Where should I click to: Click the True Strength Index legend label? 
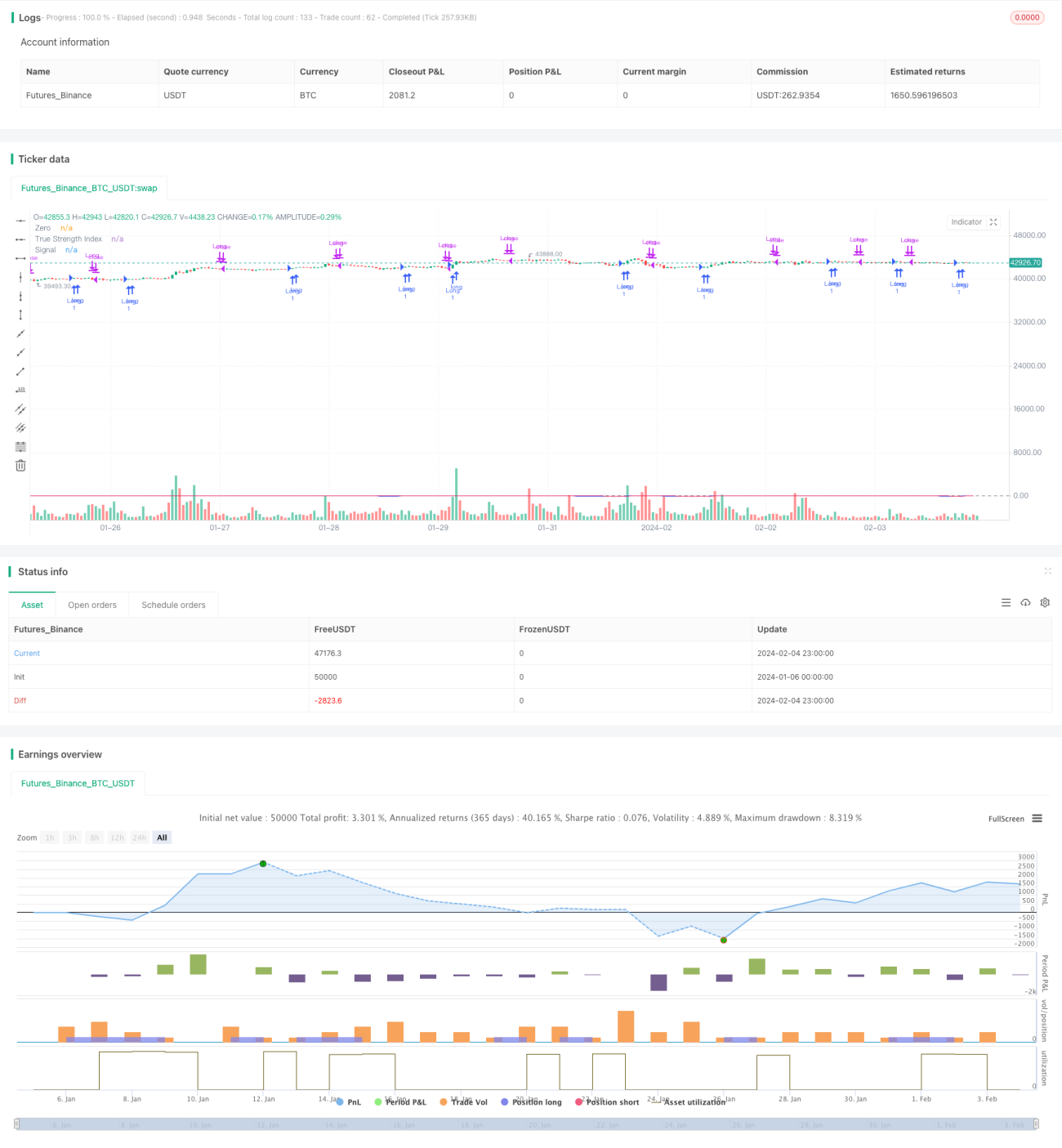69,239
